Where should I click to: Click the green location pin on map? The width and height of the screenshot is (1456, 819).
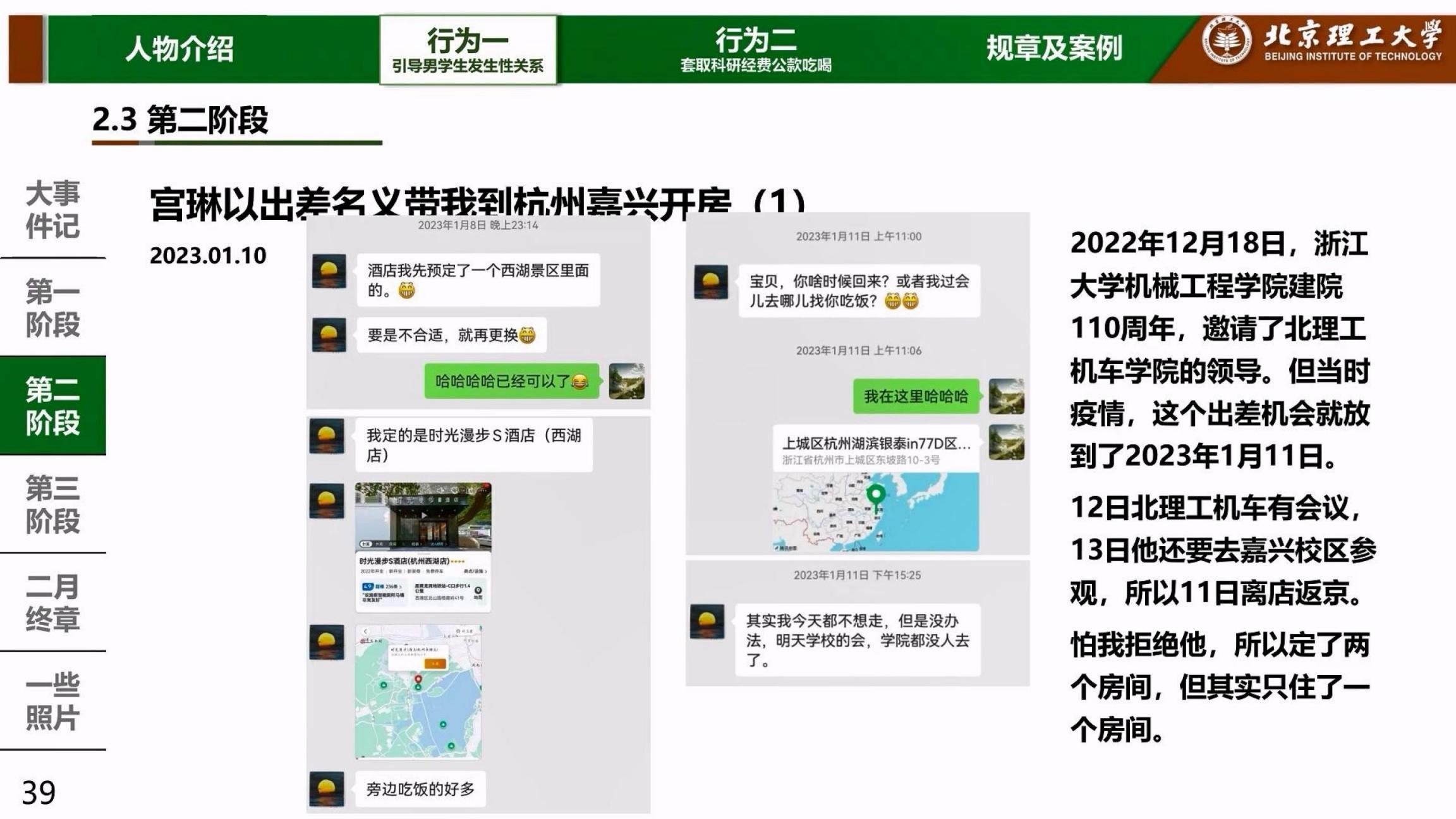[875, 495]
